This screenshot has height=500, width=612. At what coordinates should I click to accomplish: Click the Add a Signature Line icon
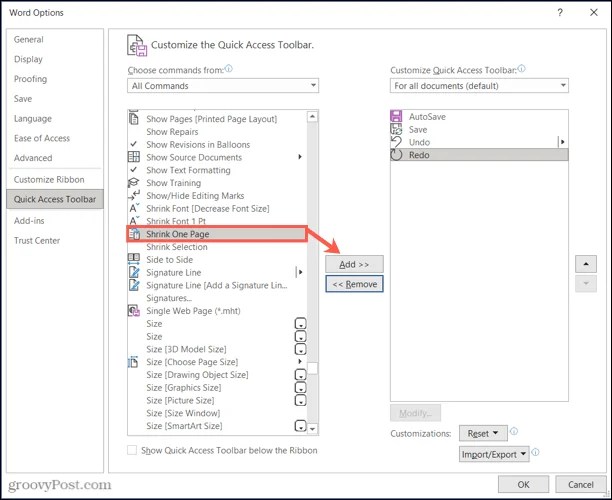(134, 285)
